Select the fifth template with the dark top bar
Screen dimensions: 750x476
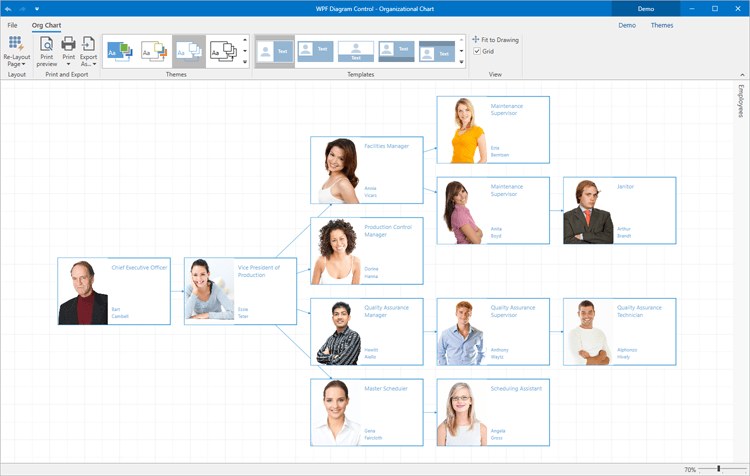(437, 51)
